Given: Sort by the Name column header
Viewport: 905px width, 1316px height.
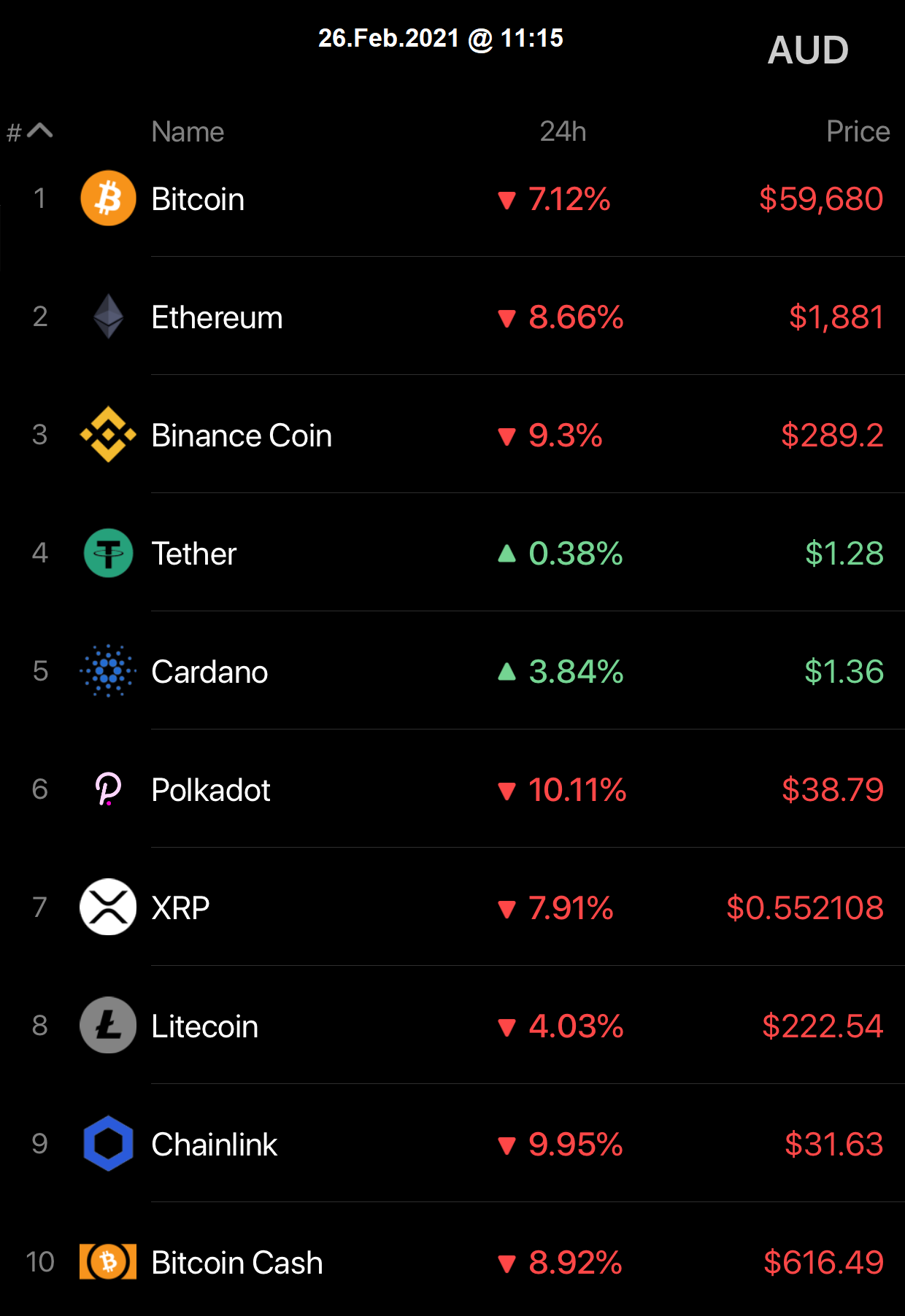Looking at the screenshot, I should pos(188,132).
